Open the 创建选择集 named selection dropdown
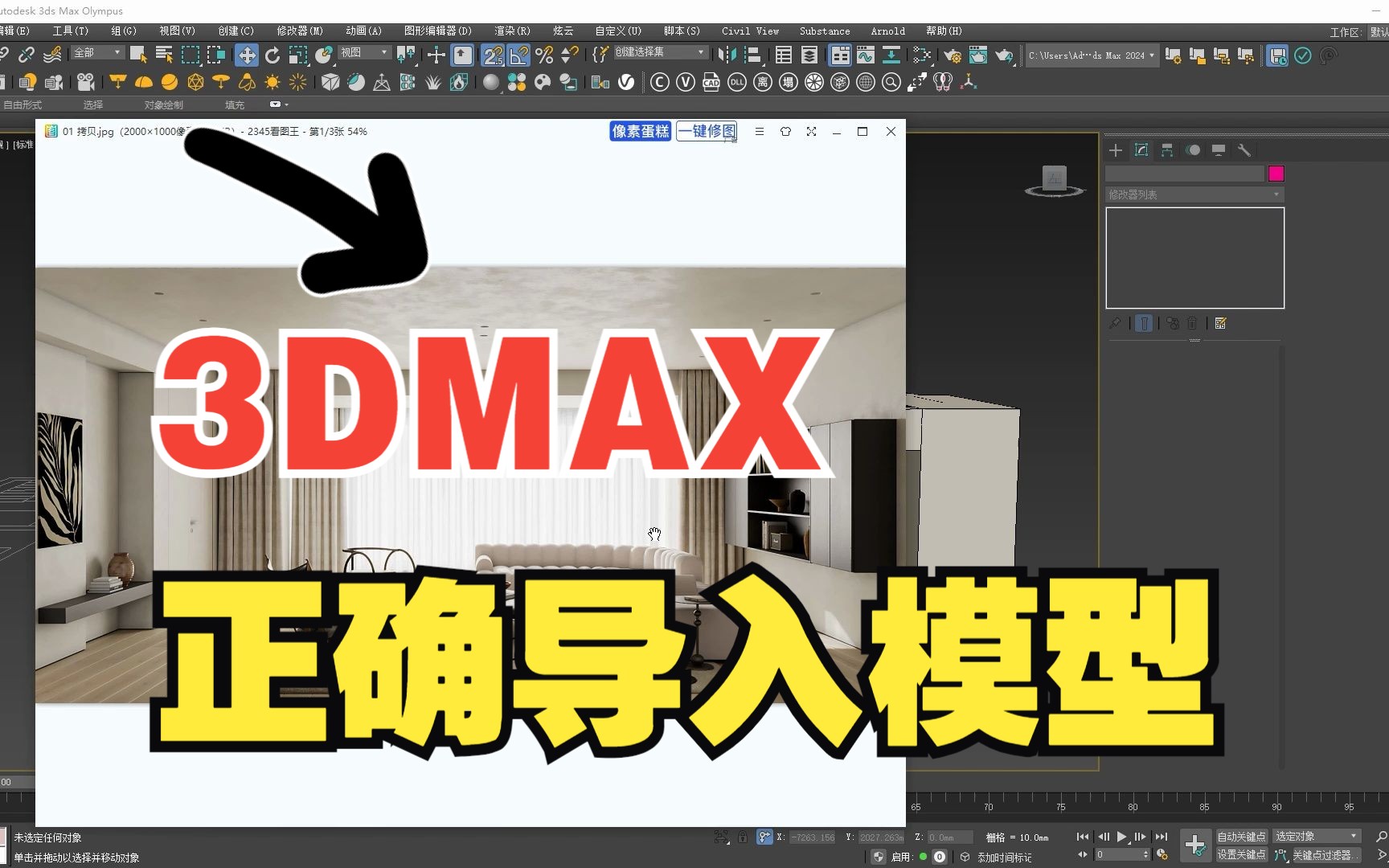Image resolution: width=1389 pixels, height=868 pixels. (x=660, y=52)
